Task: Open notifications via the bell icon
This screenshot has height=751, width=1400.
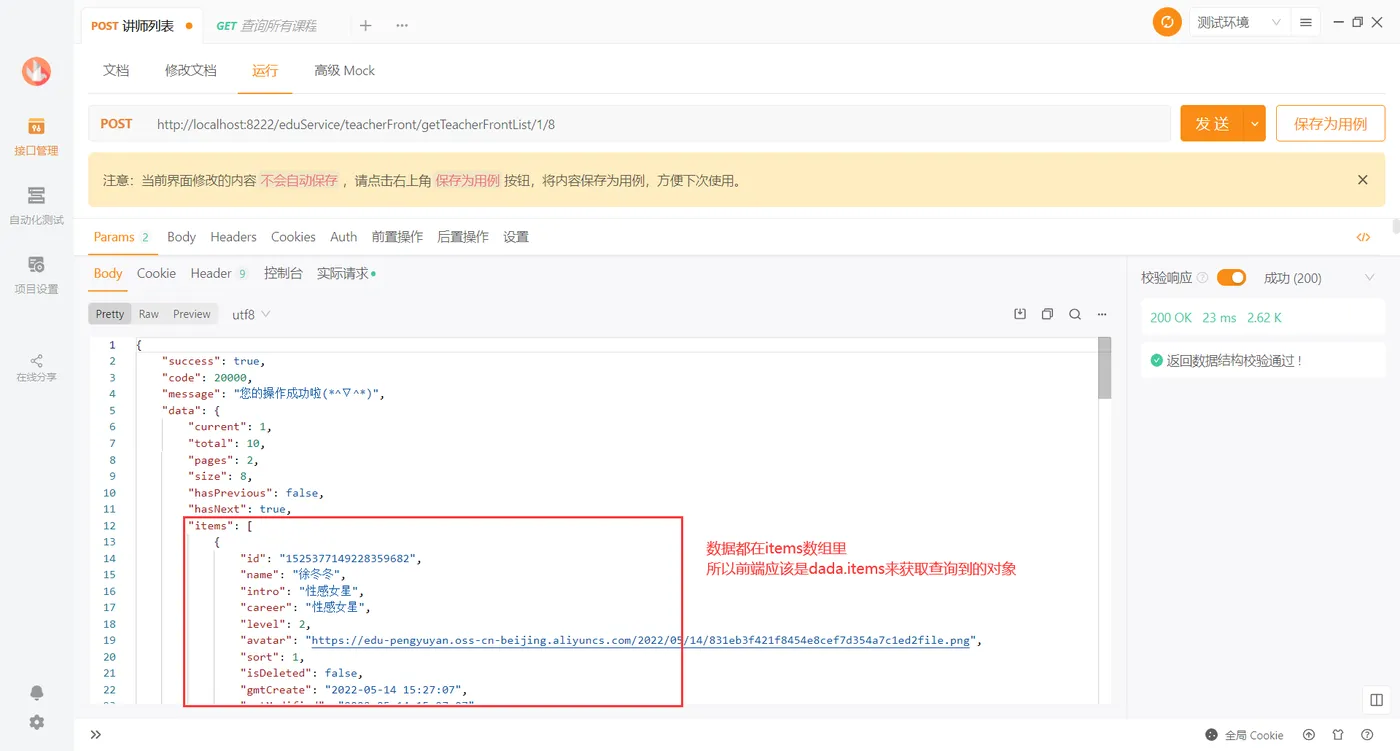Action: tap(36, 692)
